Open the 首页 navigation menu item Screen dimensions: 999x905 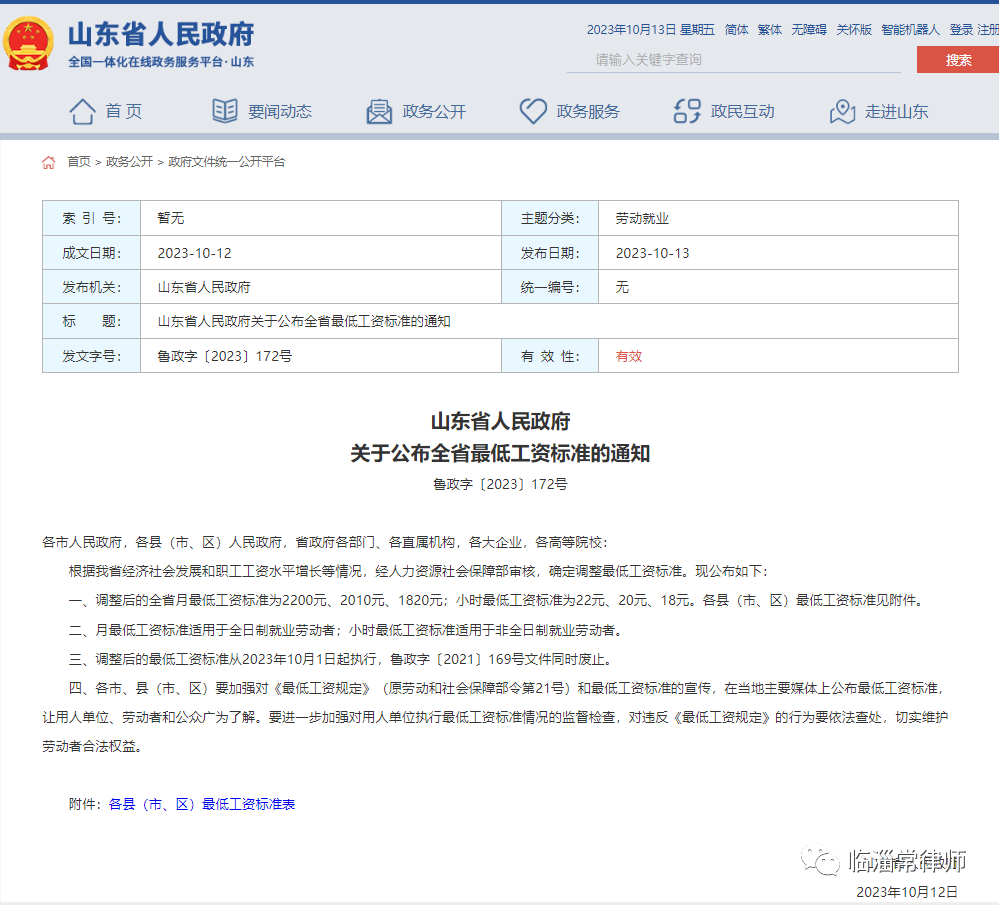(124, 112)
